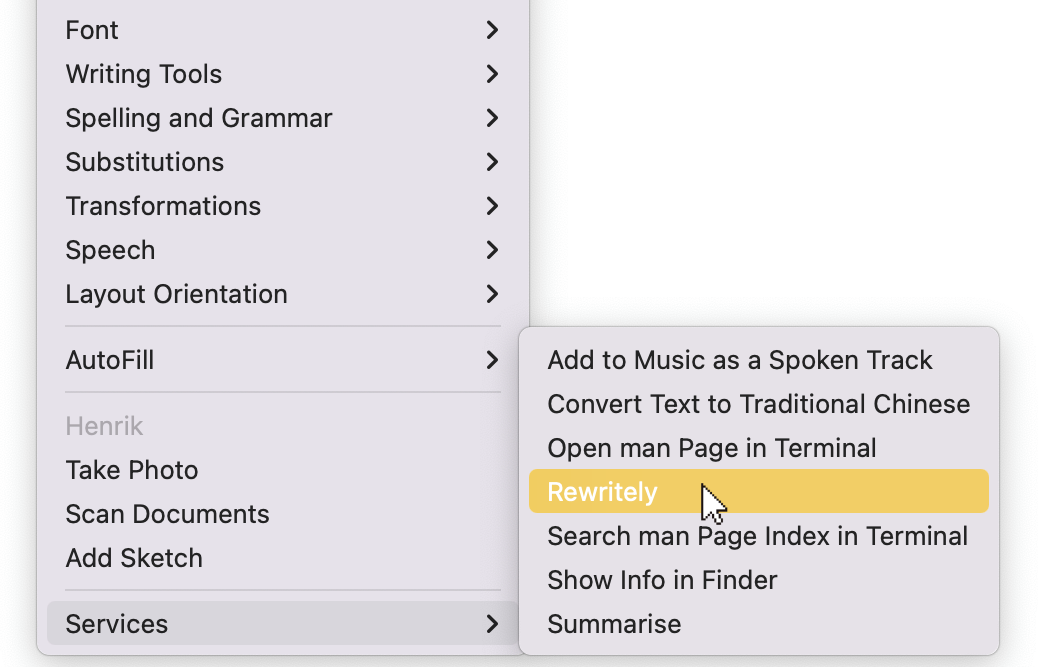
Task: Open the AutoFill submenu
Action: tap(282, 360)
